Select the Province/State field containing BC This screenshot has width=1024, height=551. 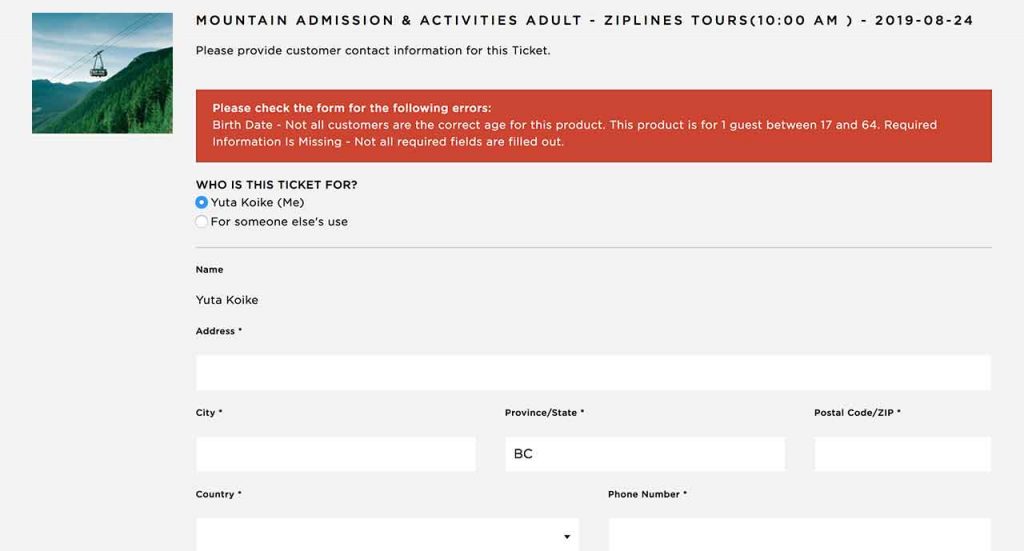coord(645,454)
